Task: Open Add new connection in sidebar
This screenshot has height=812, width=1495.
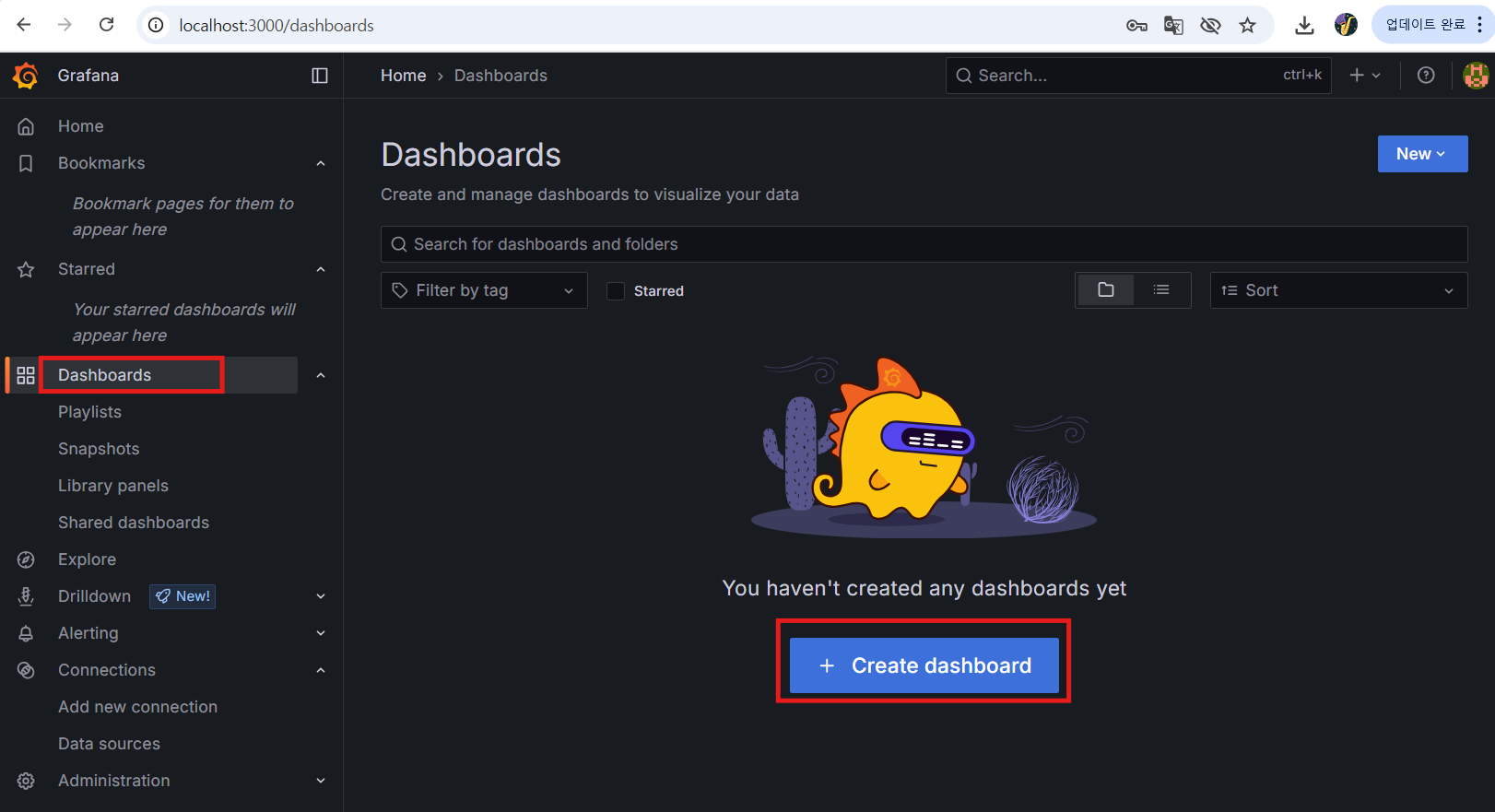Action: point(138,707)
